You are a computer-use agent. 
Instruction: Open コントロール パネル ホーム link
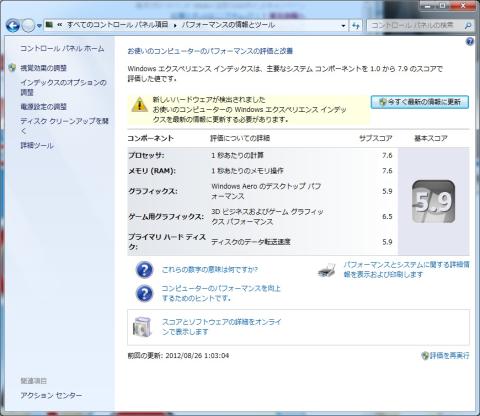click(x=62, y=49)
